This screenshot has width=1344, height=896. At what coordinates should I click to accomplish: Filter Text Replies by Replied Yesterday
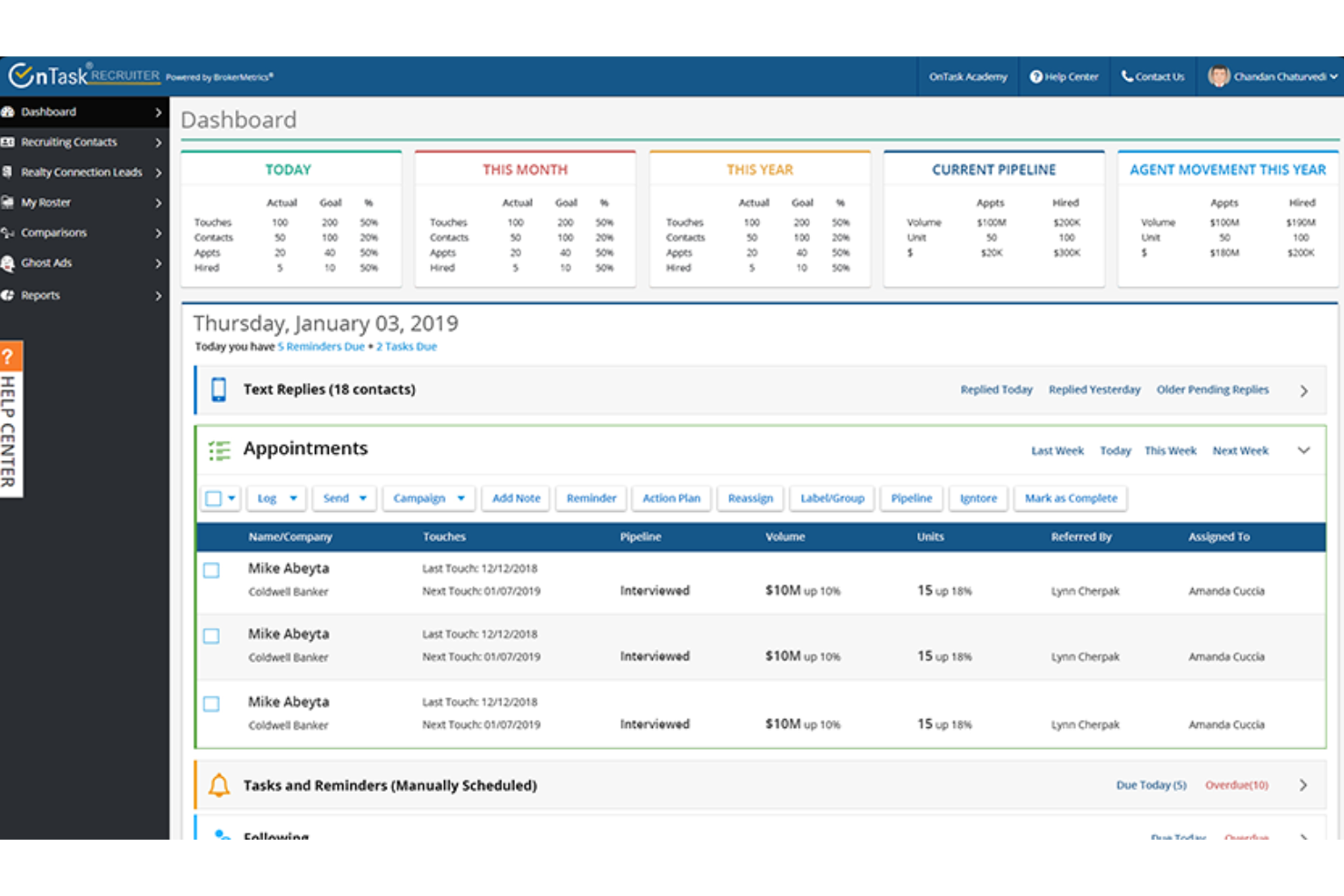[x=1094, y=389]
